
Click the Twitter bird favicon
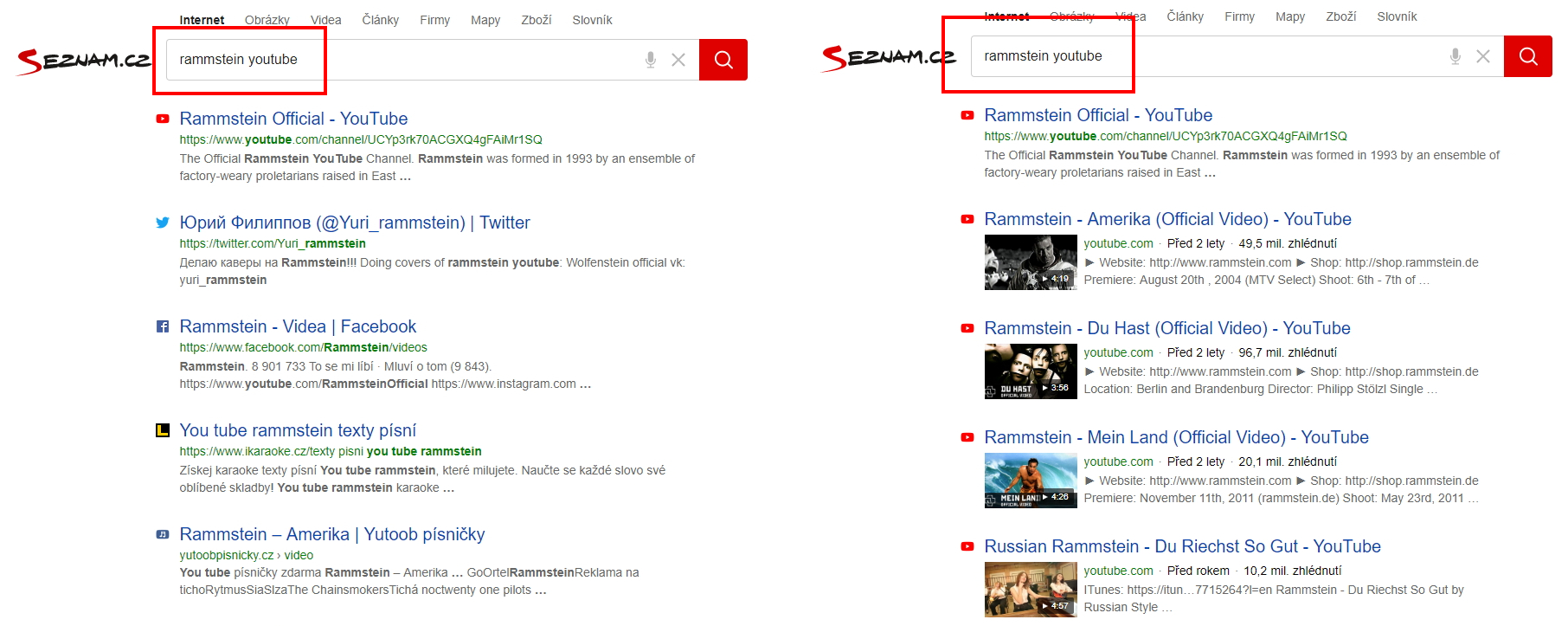pos(163,223)
